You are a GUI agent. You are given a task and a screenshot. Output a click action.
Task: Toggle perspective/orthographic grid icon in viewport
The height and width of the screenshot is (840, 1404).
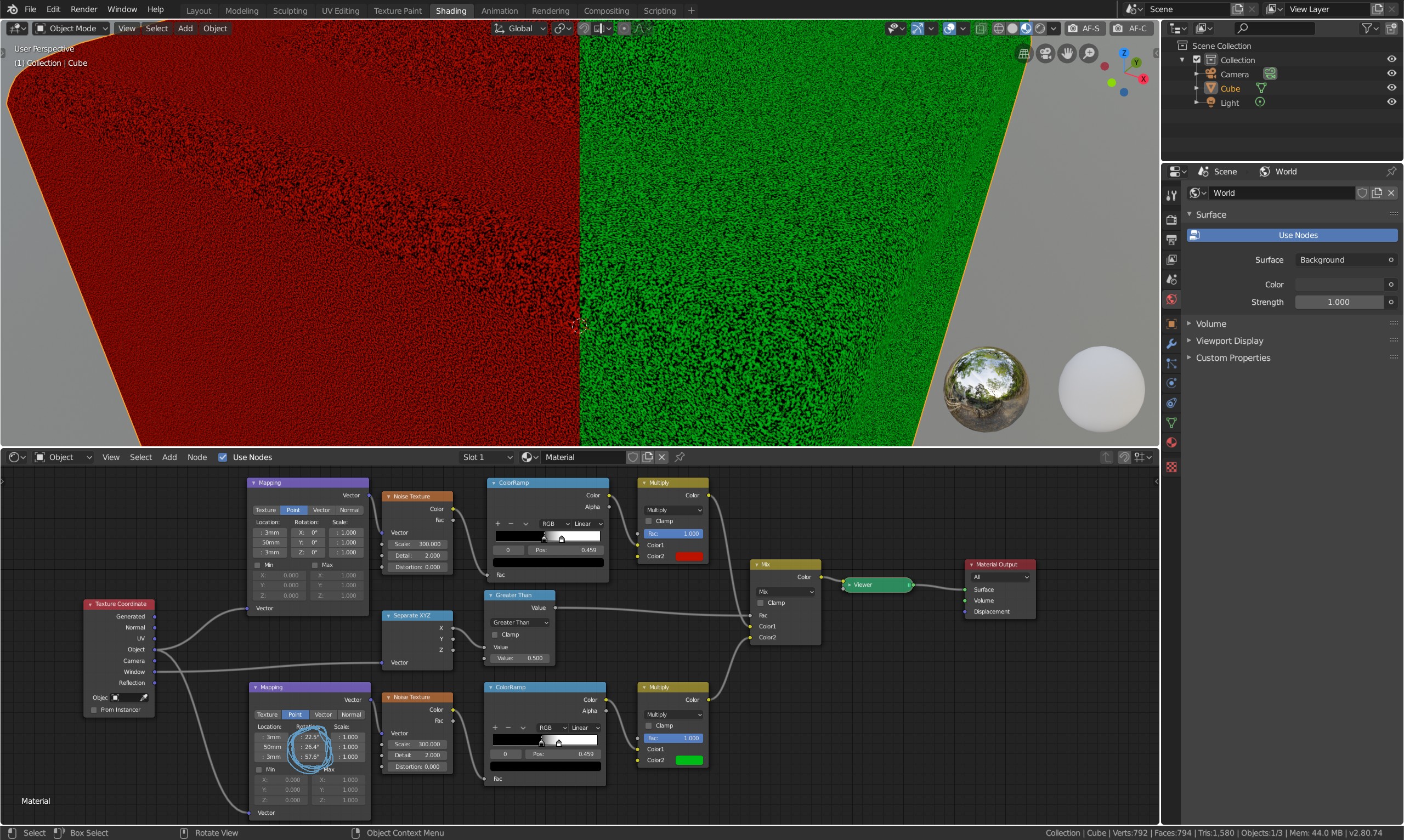pyautogui.click(x=1023, y=53)
